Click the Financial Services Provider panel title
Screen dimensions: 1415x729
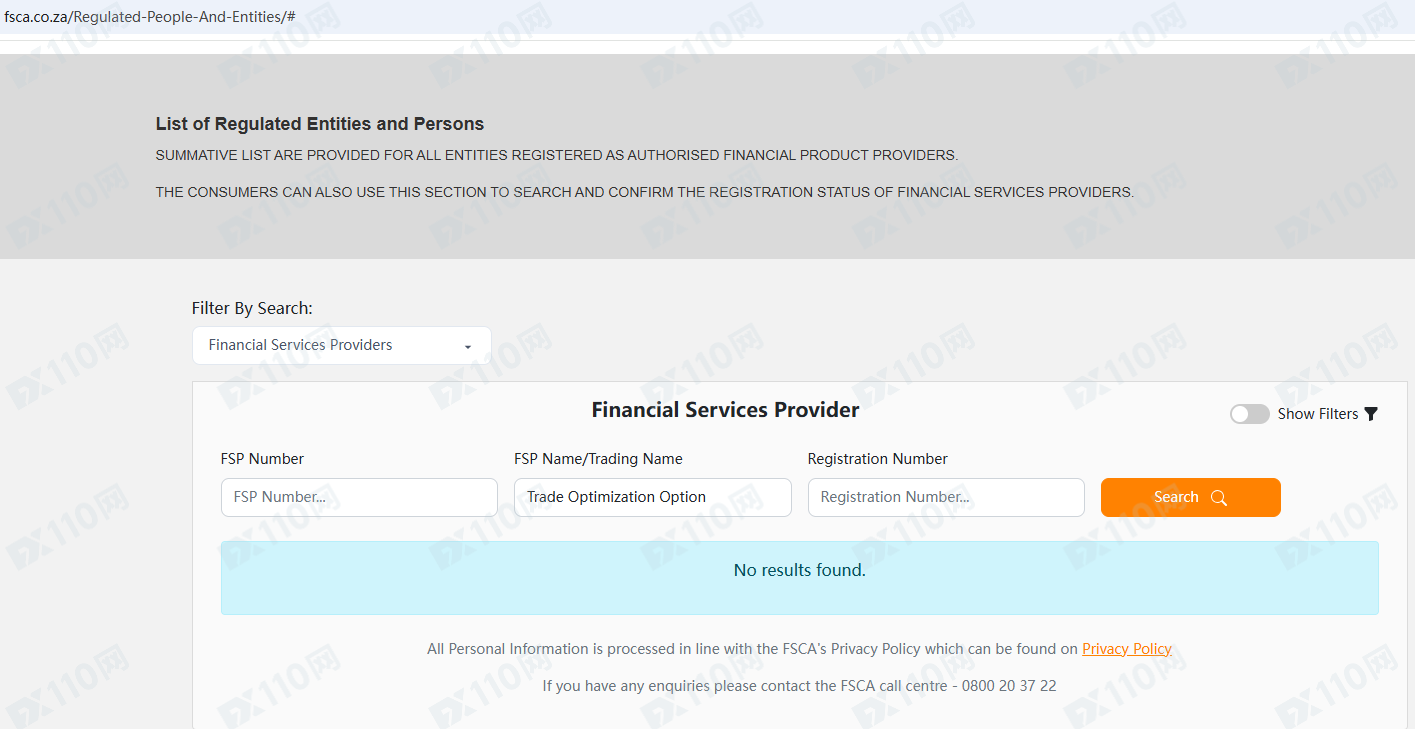725,410
